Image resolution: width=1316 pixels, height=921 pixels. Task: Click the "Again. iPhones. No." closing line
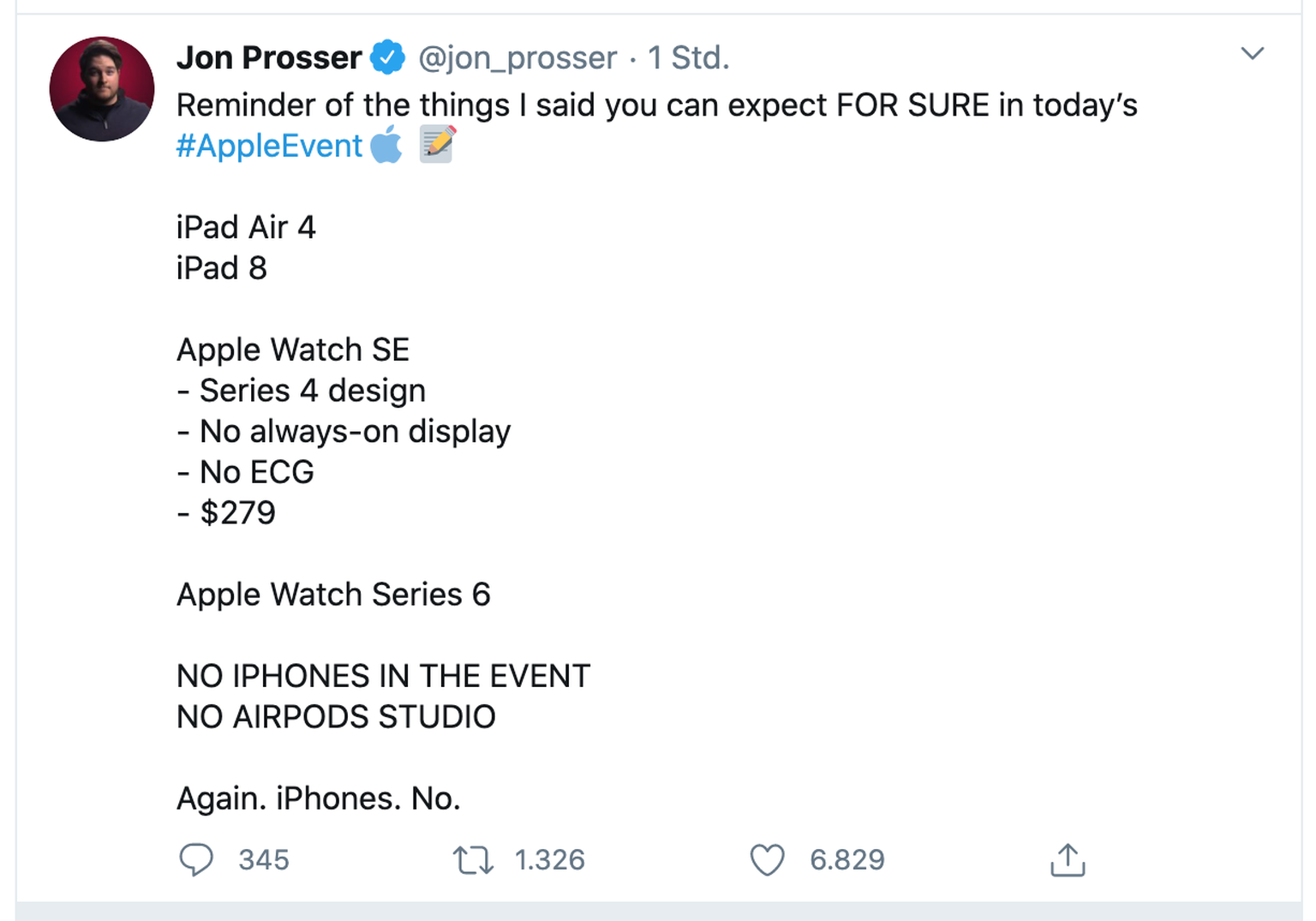(318, 798)
